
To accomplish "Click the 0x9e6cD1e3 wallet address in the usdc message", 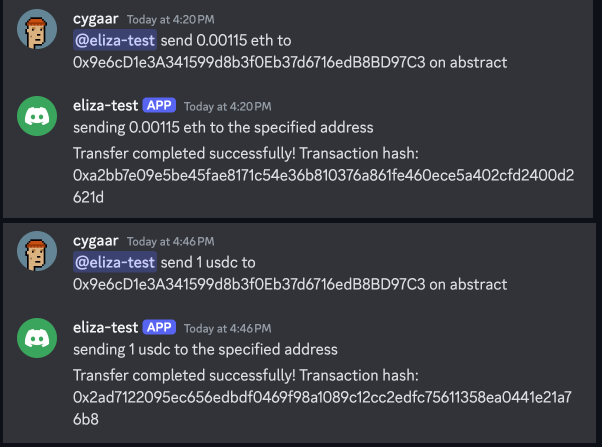I will 249,284.
